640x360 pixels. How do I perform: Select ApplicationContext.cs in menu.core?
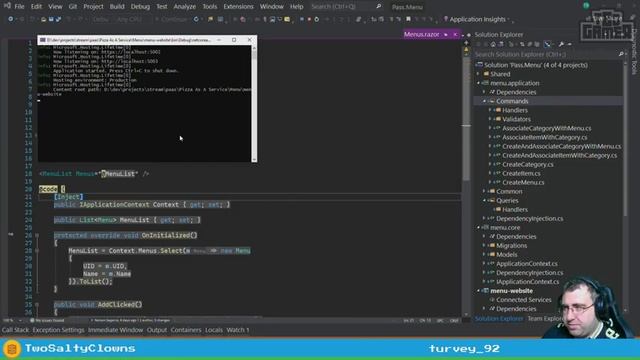coord(527,263)
